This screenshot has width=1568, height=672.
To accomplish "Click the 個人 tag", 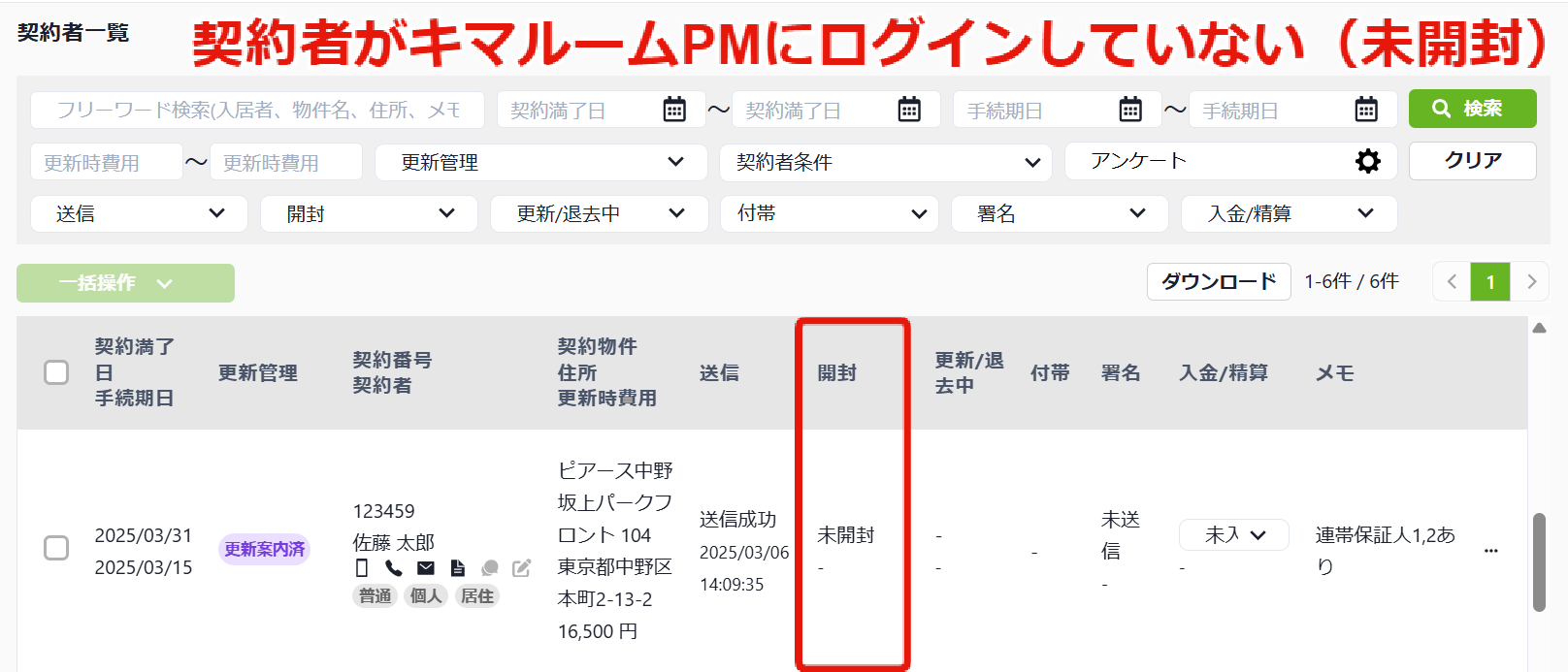I will click(426, 595).
